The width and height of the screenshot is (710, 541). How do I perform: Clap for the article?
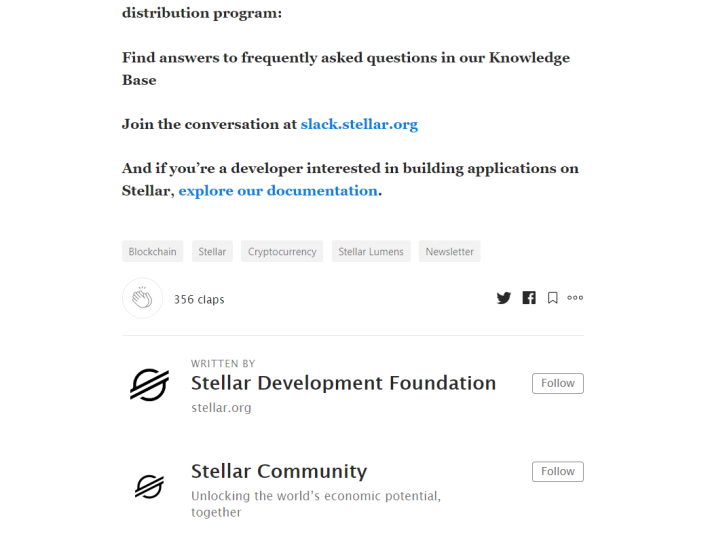[x=142, y=298]
